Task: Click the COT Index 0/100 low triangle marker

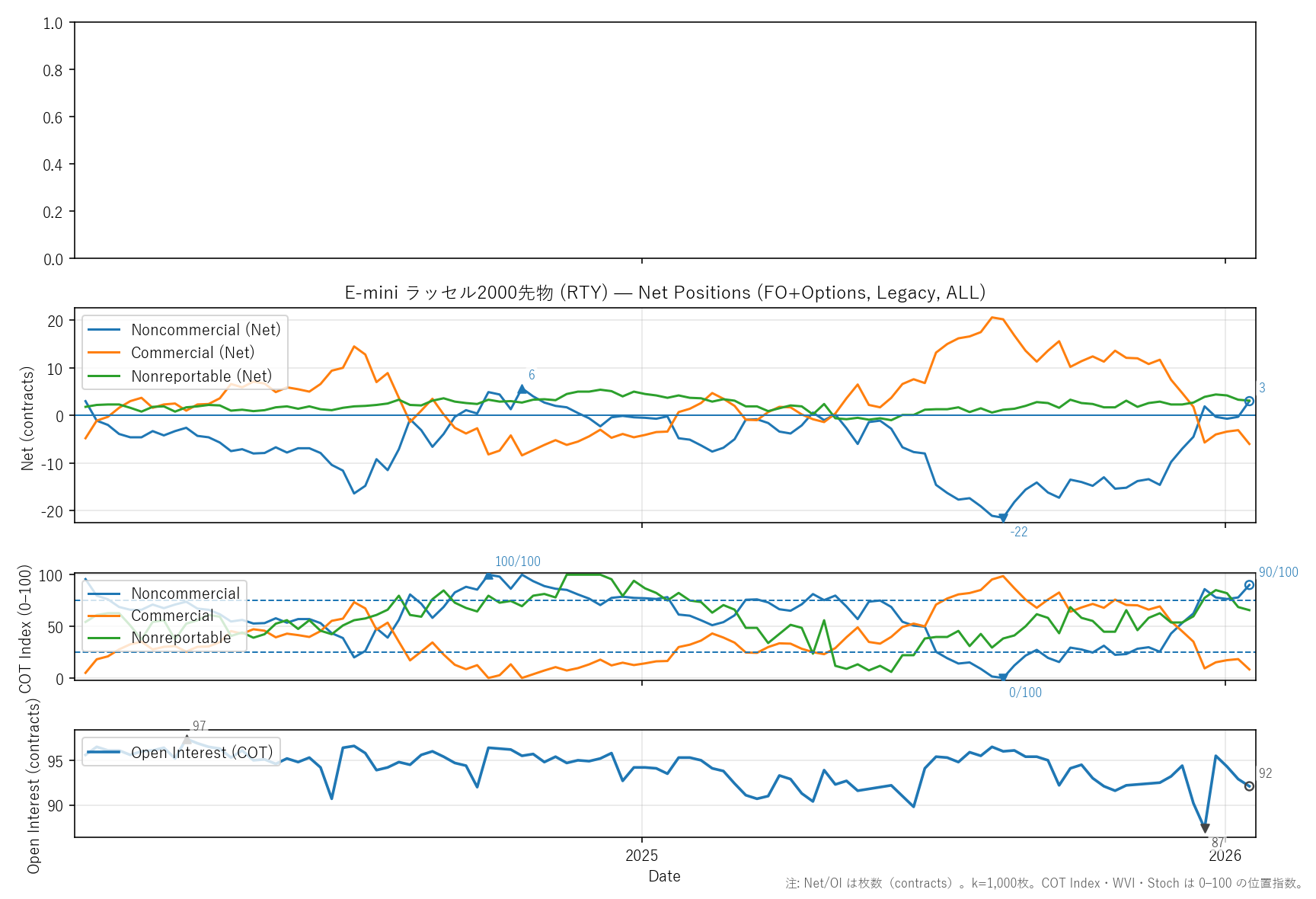Action: click(1003, 677)
